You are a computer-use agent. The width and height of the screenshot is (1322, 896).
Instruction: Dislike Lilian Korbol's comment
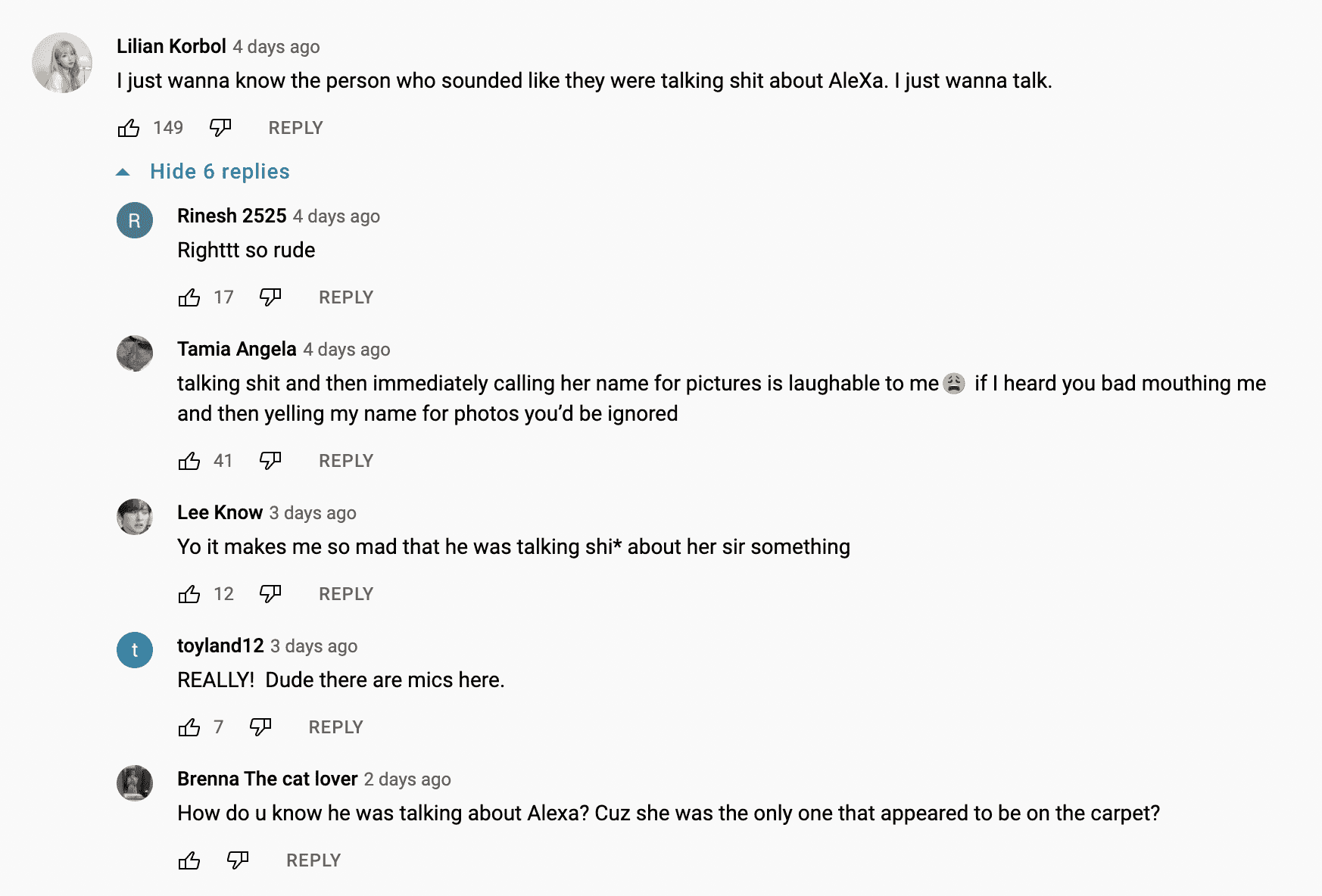pos(220,128)
